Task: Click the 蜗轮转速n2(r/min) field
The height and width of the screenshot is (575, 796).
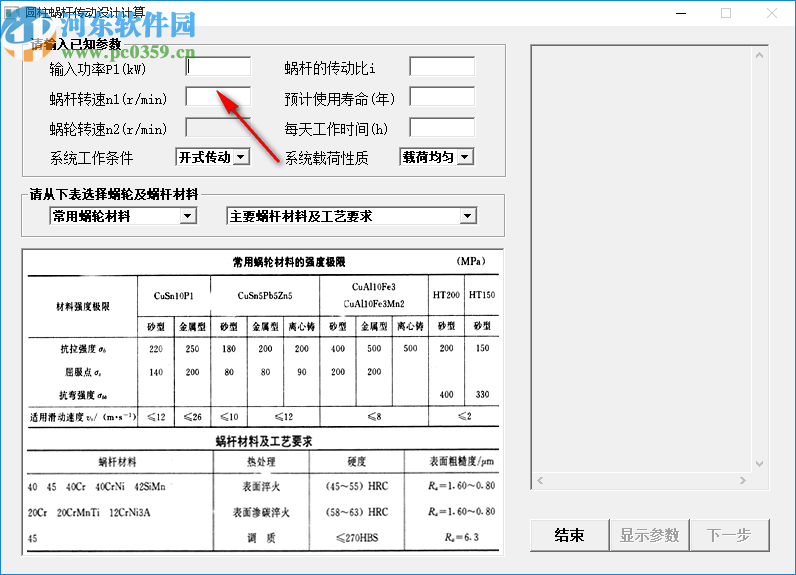Action: (x=218, y=127)
